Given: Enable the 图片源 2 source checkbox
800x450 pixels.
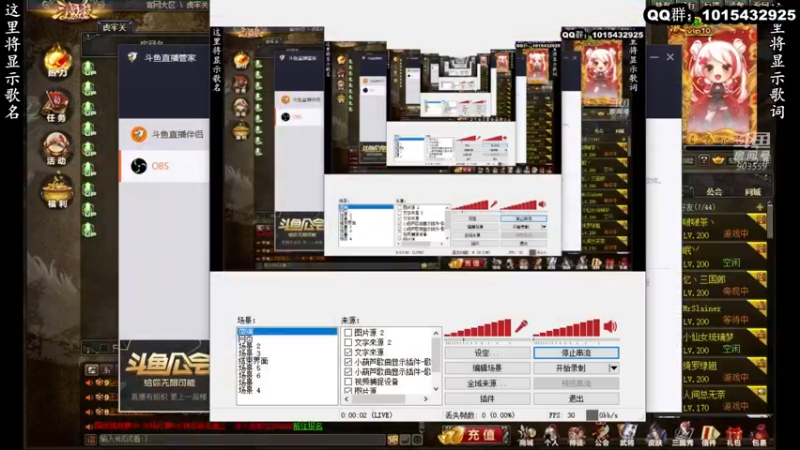Looking at the screenshot, I should 348,333.
